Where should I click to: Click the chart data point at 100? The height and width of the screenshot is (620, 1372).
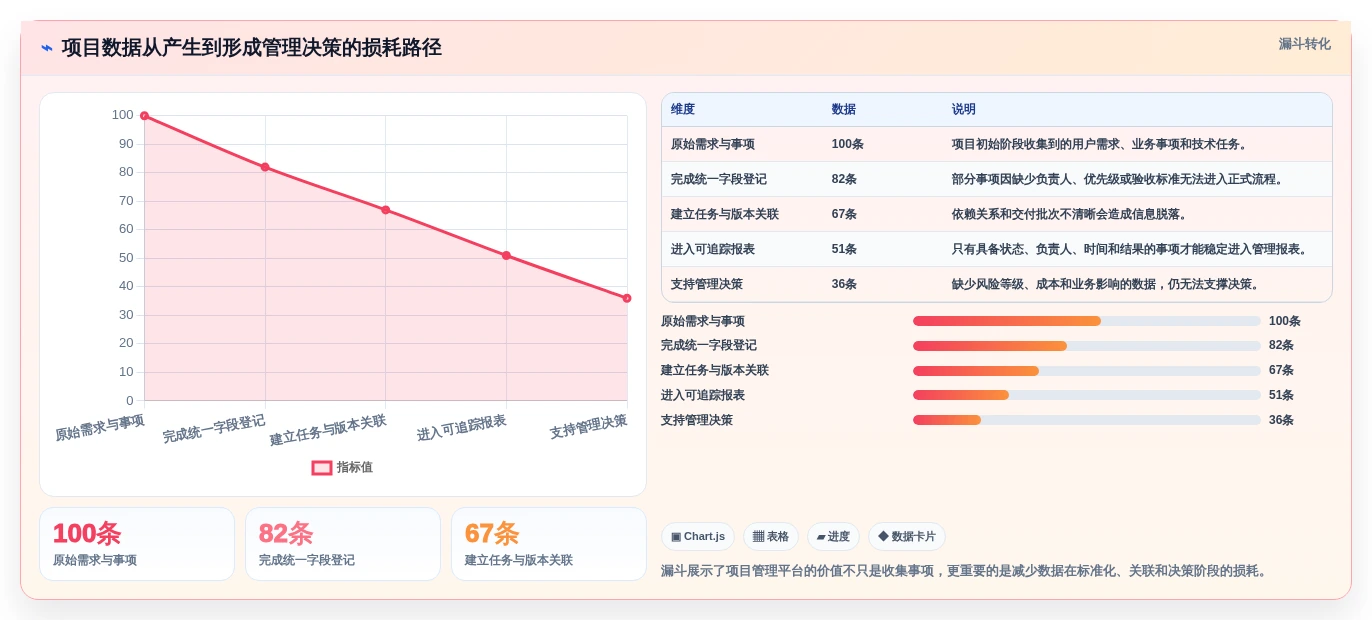tap(144, 116)
